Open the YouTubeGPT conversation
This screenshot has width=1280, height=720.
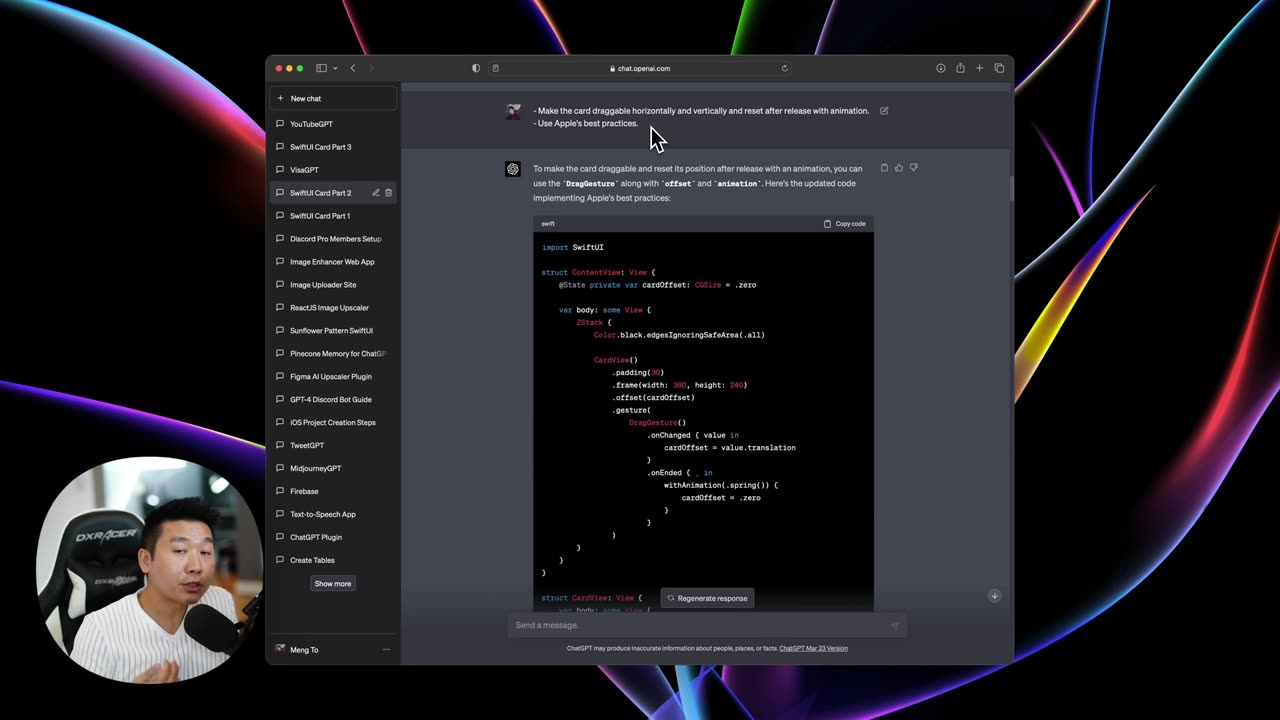[x=334, y=124]
